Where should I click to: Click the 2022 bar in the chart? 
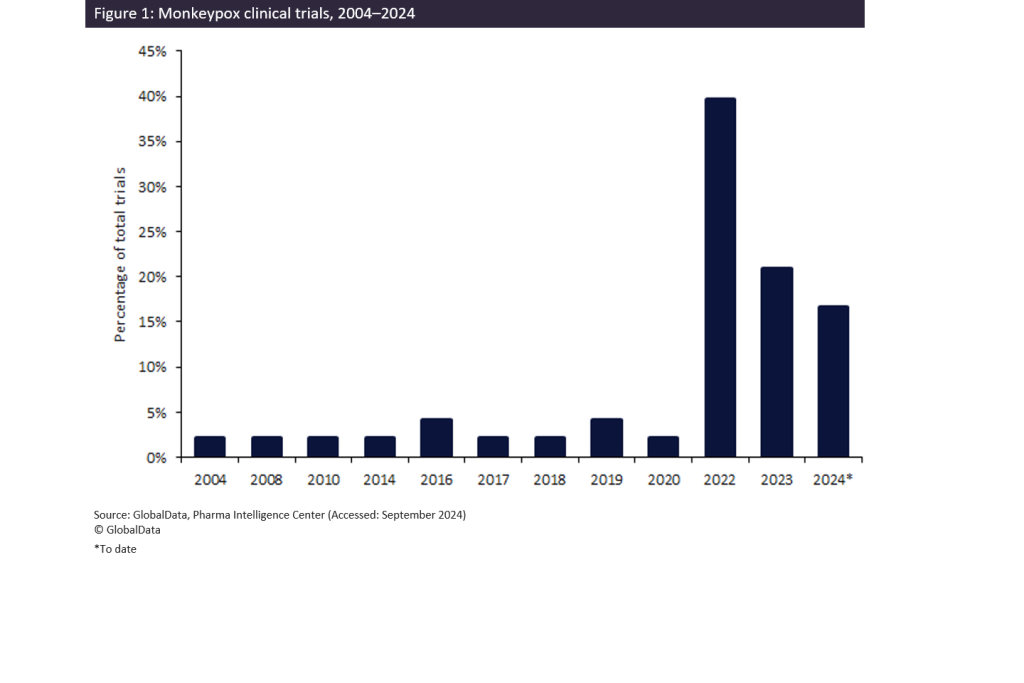[720, 277]
